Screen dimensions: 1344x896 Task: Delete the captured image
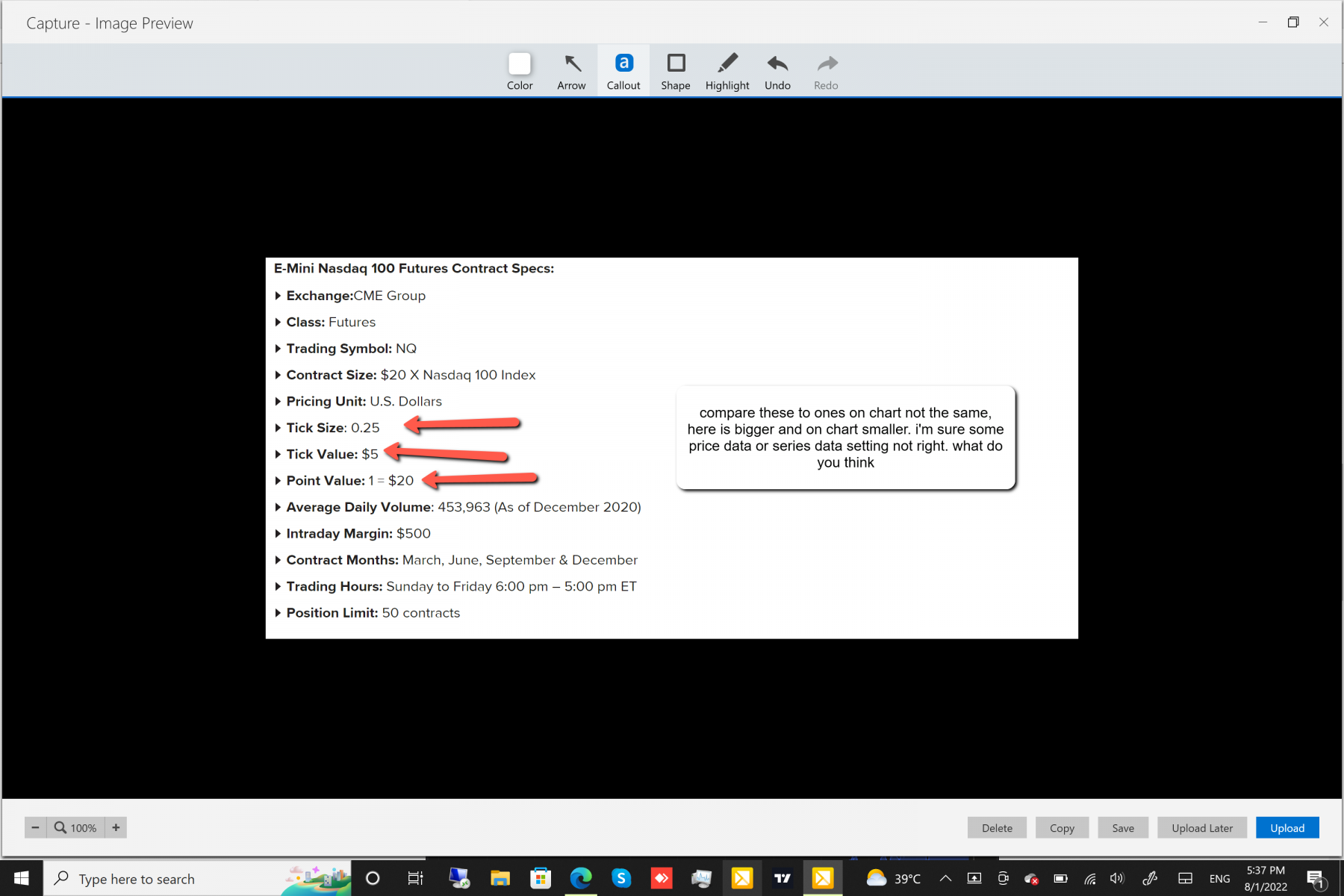pos(997,827)
